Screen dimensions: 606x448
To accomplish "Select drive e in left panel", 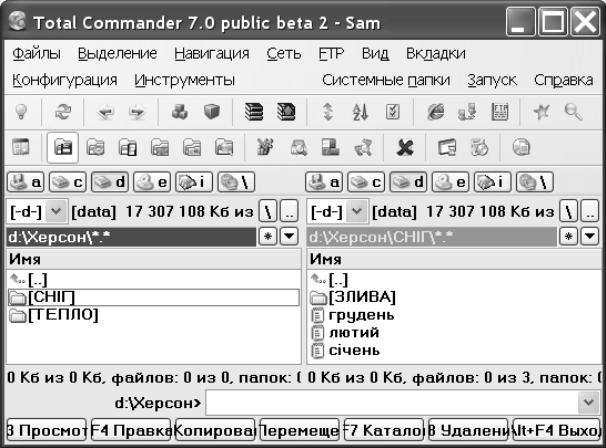I will click(x=152, y=182).
